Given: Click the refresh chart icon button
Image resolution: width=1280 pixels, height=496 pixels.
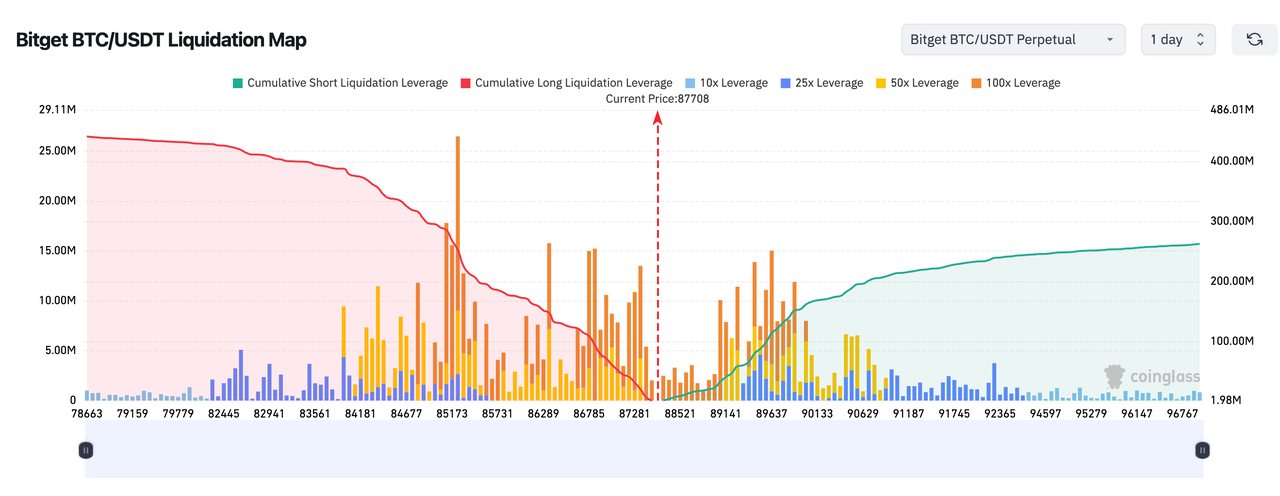Looking at the screenshot, I should click(1254, 40).
